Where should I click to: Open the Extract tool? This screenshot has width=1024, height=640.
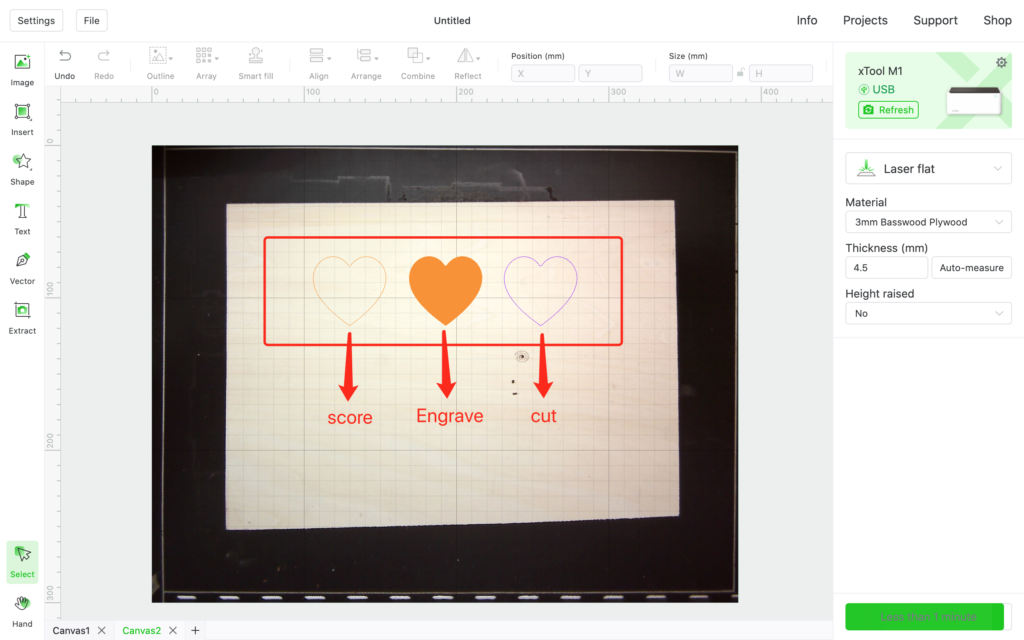[22, 318]
